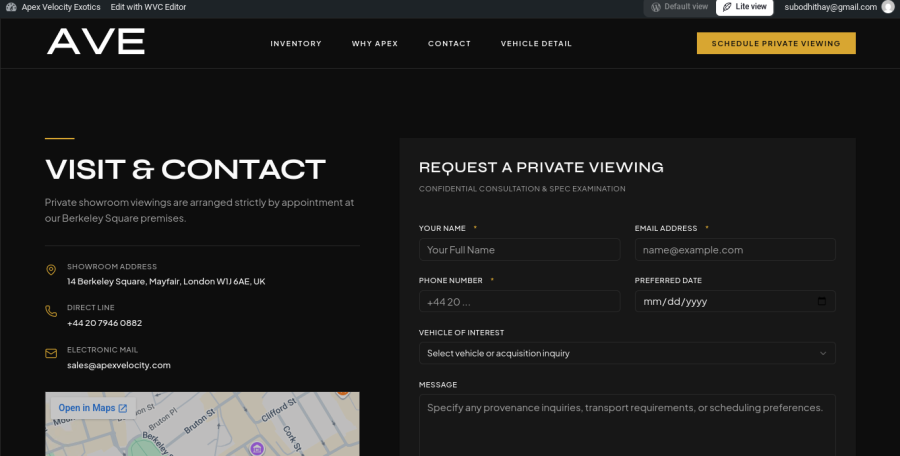Click the +44 20 7946 0882 phone number
This screenshot has width=900, height=456.
pyautogui.click(x=104, y=323)
